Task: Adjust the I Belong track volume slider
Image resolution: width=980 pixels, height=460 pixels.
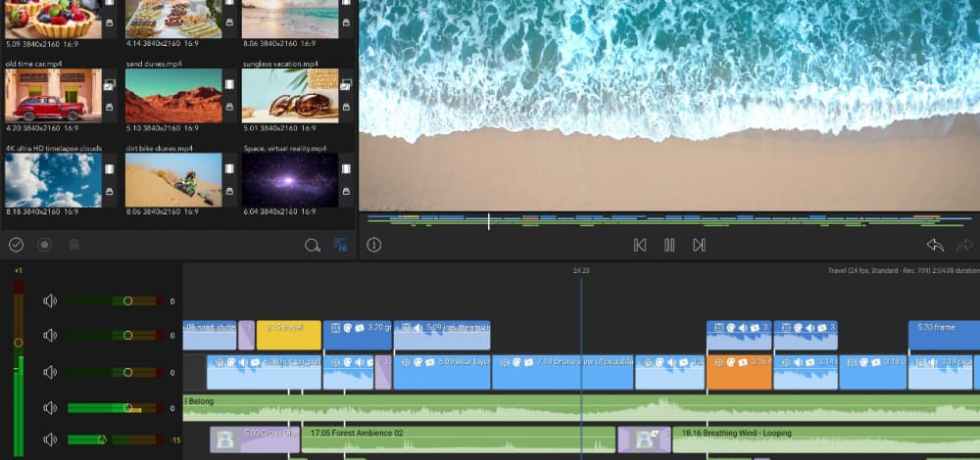Action: (x=127, y=408)
